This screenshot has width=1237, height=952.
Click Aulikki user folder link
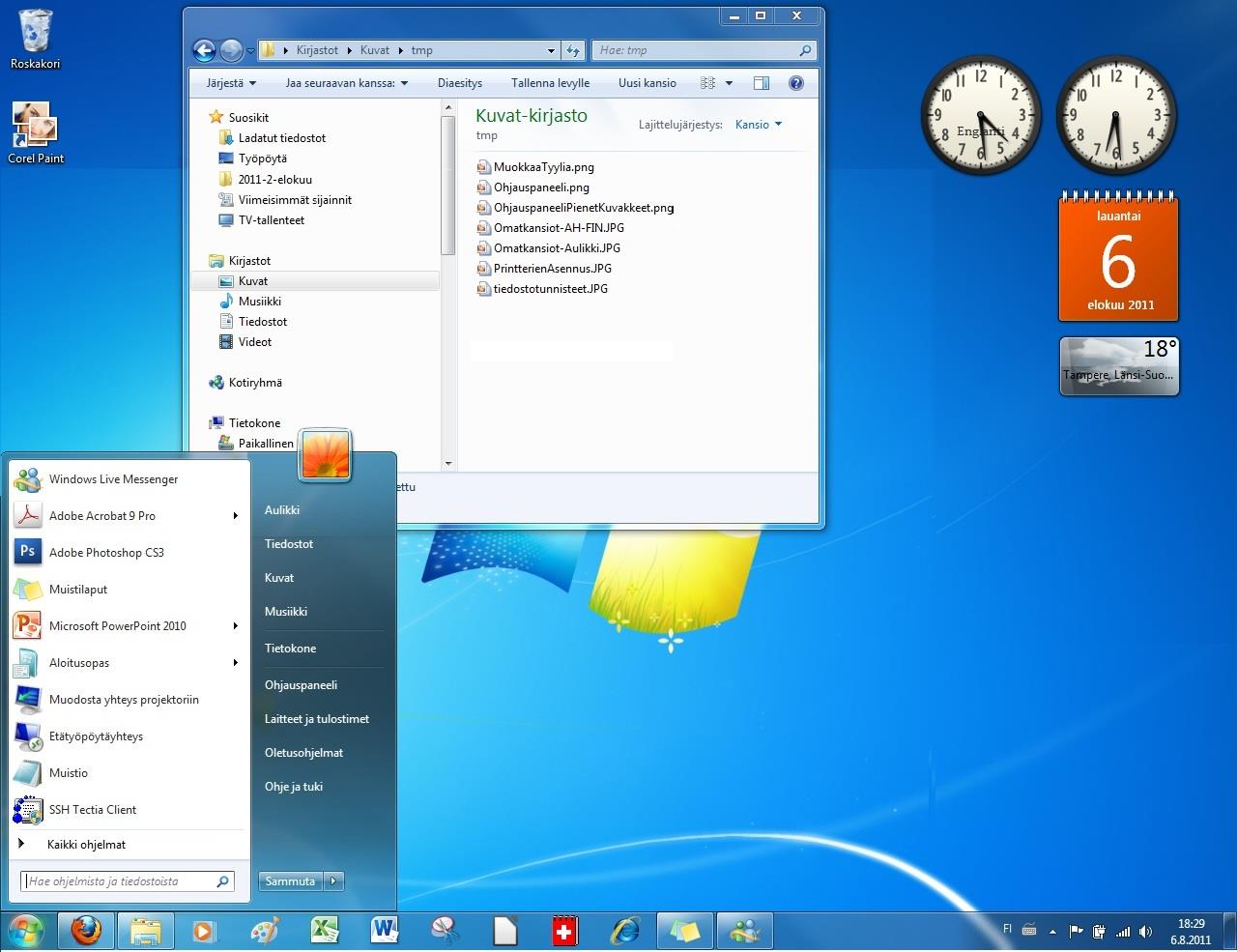282,509
